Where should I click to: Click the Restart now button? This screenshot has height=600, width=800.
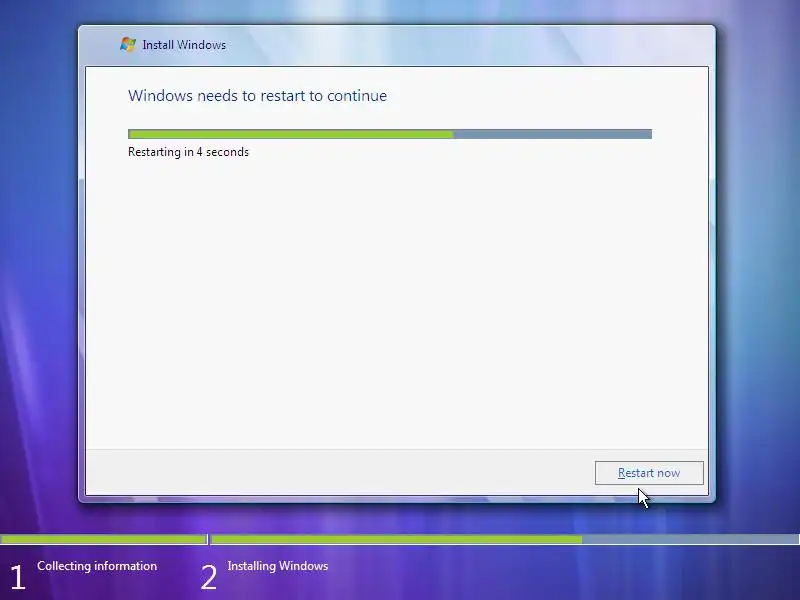click(x=649, y=473)
